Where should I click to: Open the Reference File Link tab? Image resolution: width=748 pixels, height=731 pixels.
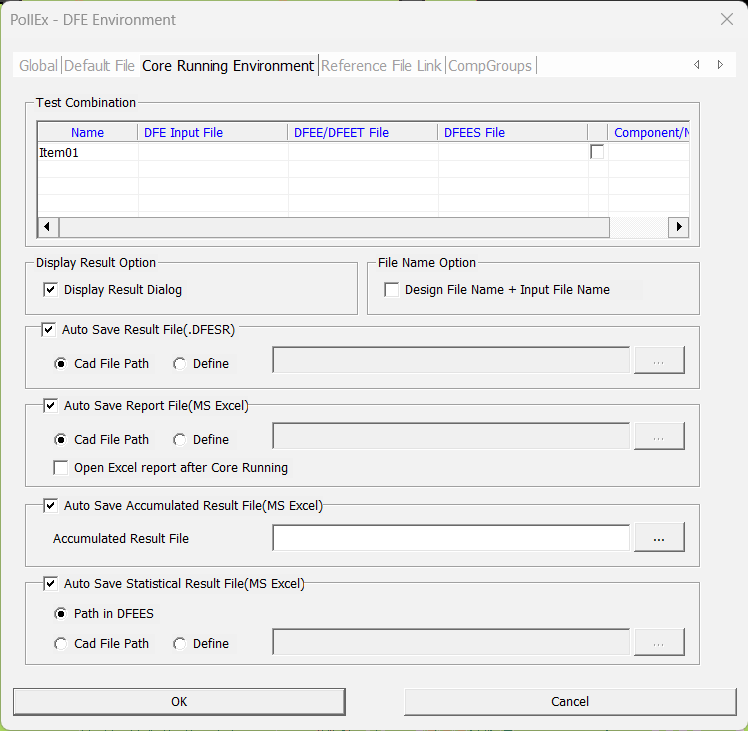tap(381, 66)
